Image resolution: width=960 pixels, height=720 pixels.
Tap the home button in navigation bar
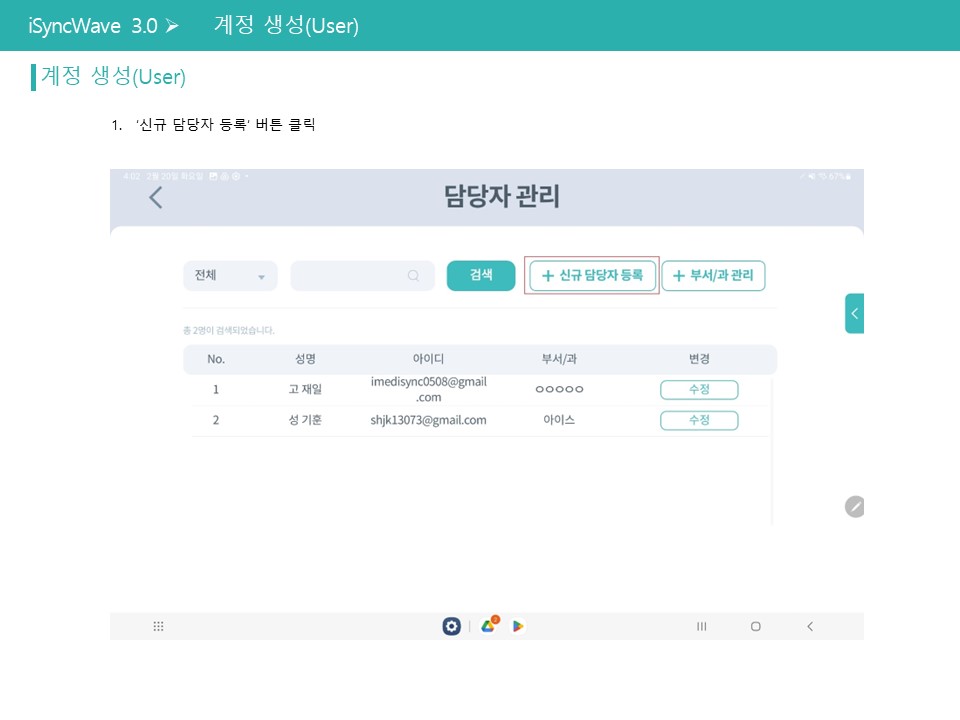[755, 625]
